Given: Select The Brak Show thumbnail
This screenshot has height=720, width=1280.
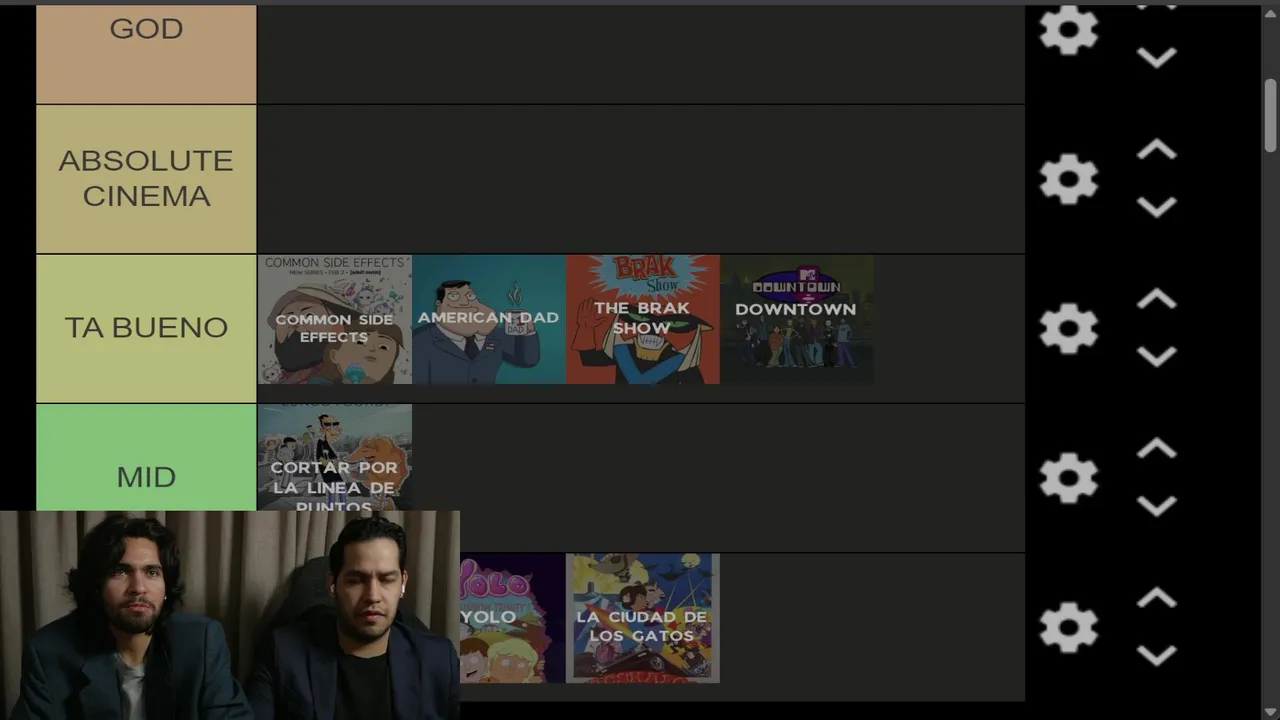Looking at the screenshot, I should click(x=642, y=319).
